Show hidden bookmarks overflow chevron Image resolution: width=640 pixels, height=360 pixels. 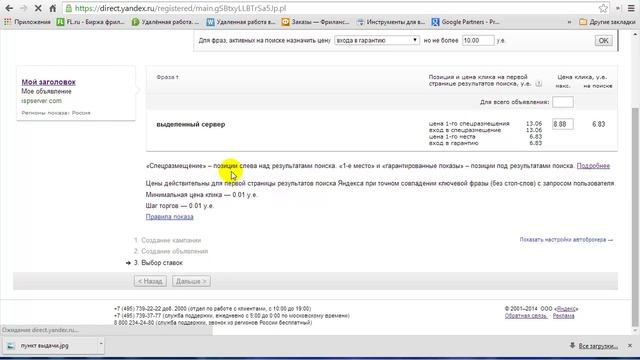[569, 22]
